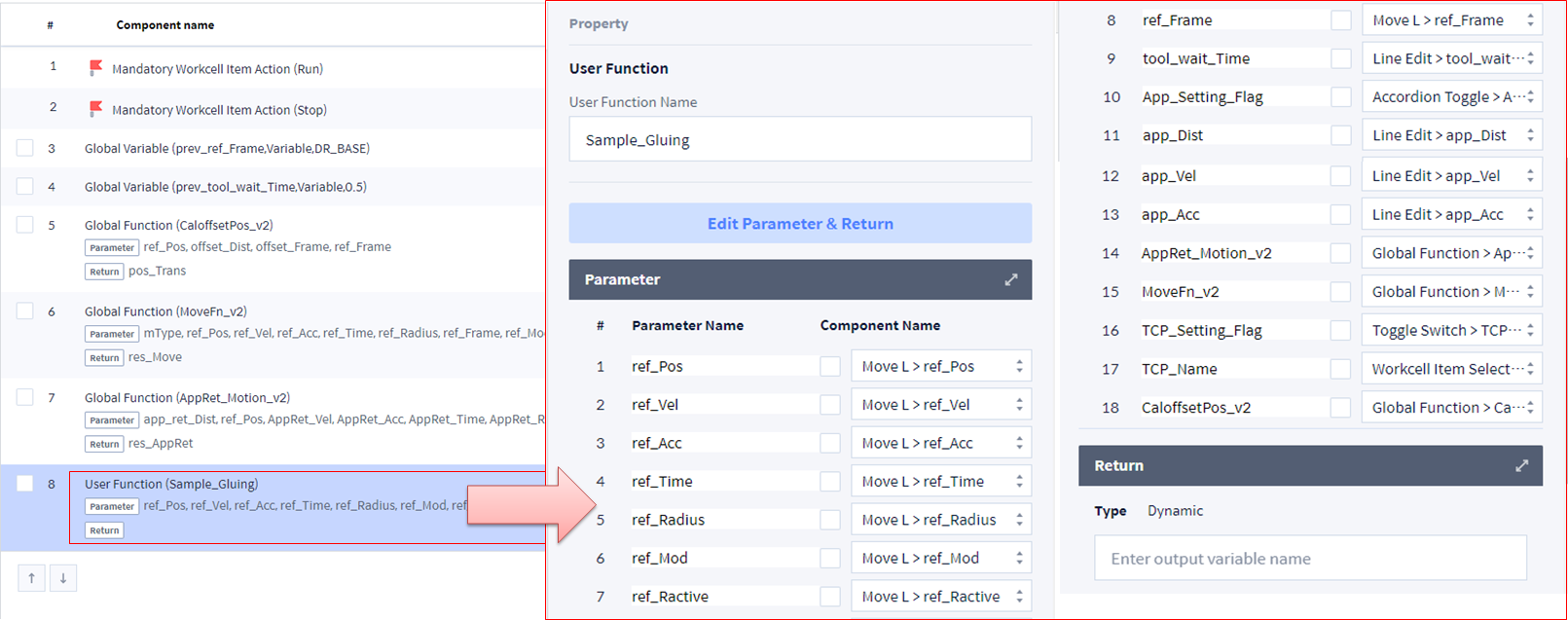Click the move-up arrow button
The image size is (1568, 620).
31,578
